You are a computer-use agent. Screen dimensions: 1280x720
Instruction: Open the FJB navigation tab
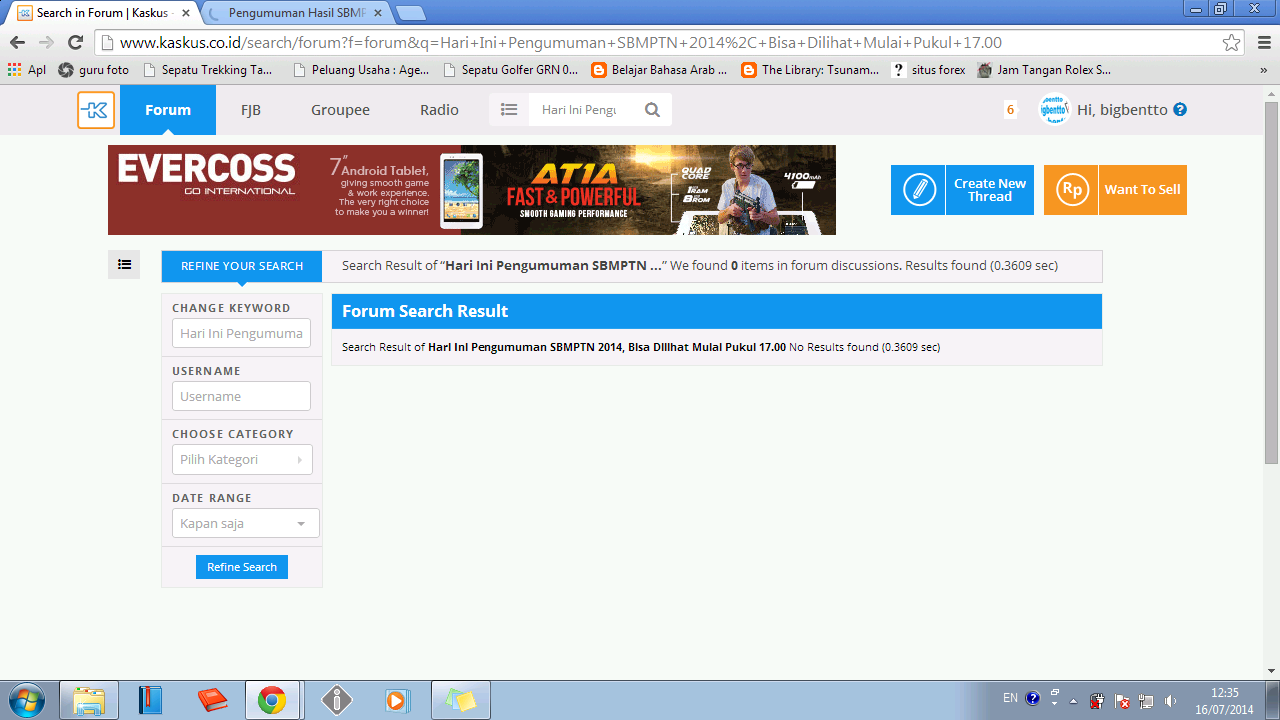(x=251, y=110)
